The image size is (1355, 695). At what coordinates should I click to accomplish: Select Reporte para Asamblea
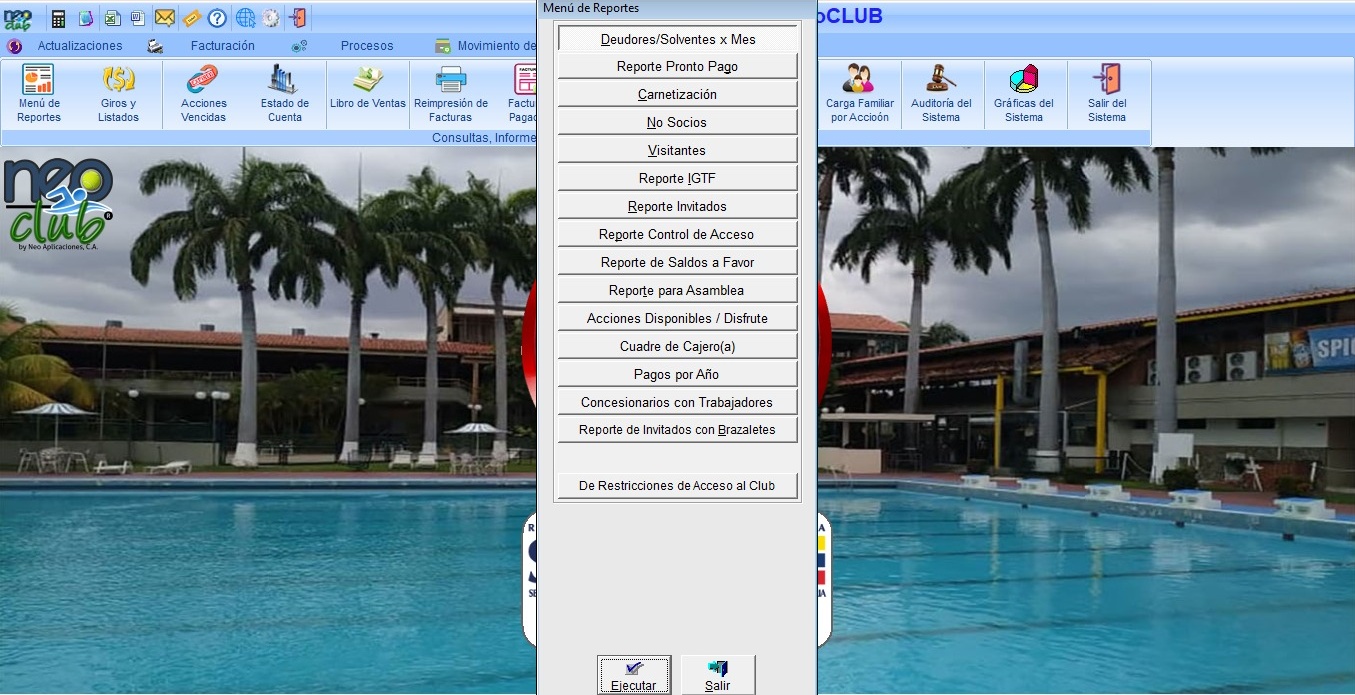pos(678,291)
